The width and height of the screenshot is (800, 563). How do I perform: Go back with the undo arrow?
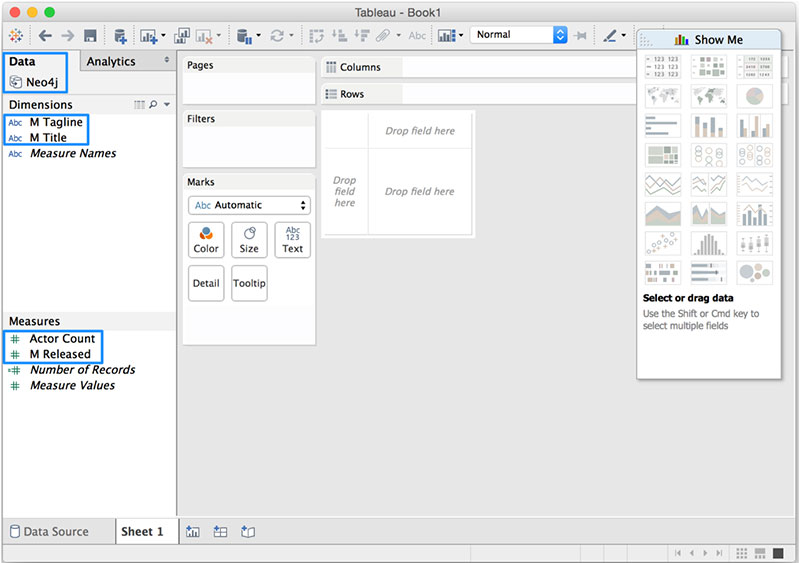point(45,35)
